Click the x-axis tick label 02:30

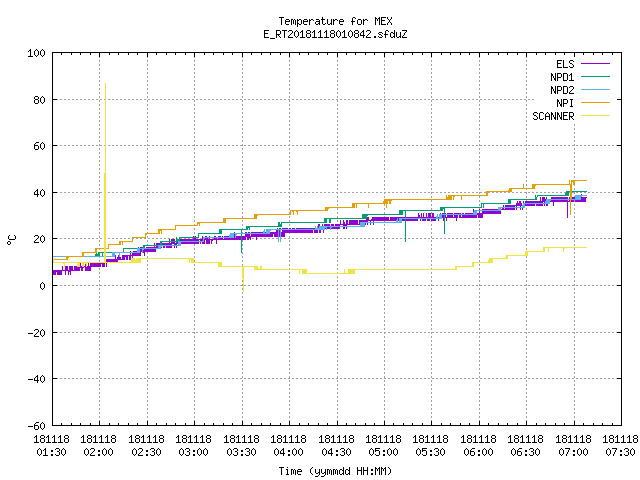(146, 452)
